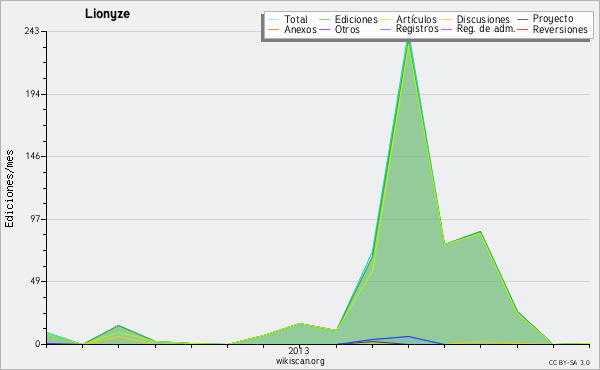Click the blue line swatch beside Registros
Screen dimensions: 600x370
(386, 29)
